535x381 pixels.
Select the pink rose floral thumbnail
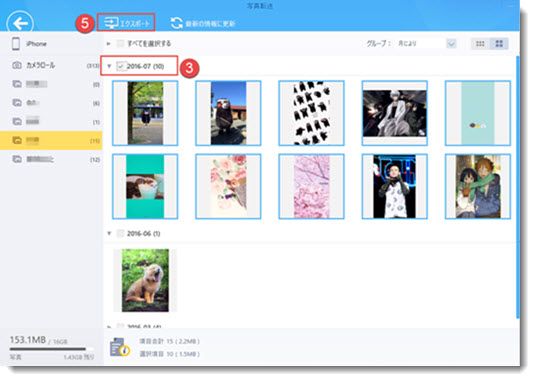pyautogui.click(x=228, y=186)
